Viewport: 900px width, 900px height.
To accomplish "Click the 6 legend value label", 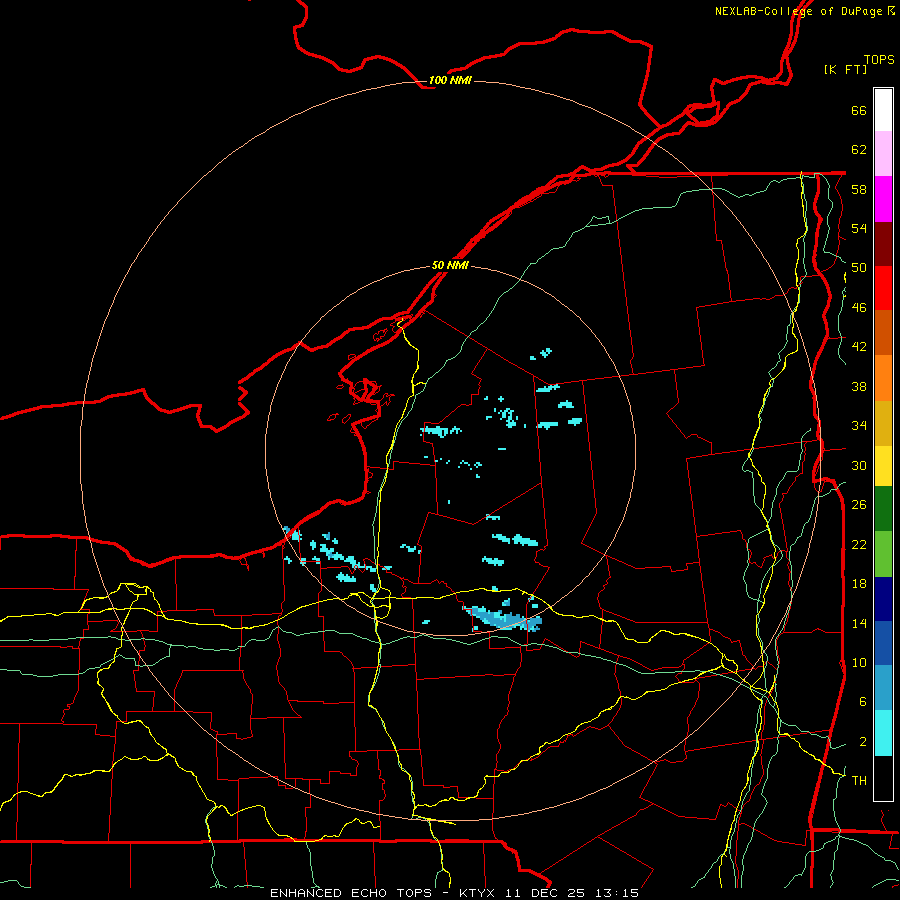I will click(x=862, y=702).
